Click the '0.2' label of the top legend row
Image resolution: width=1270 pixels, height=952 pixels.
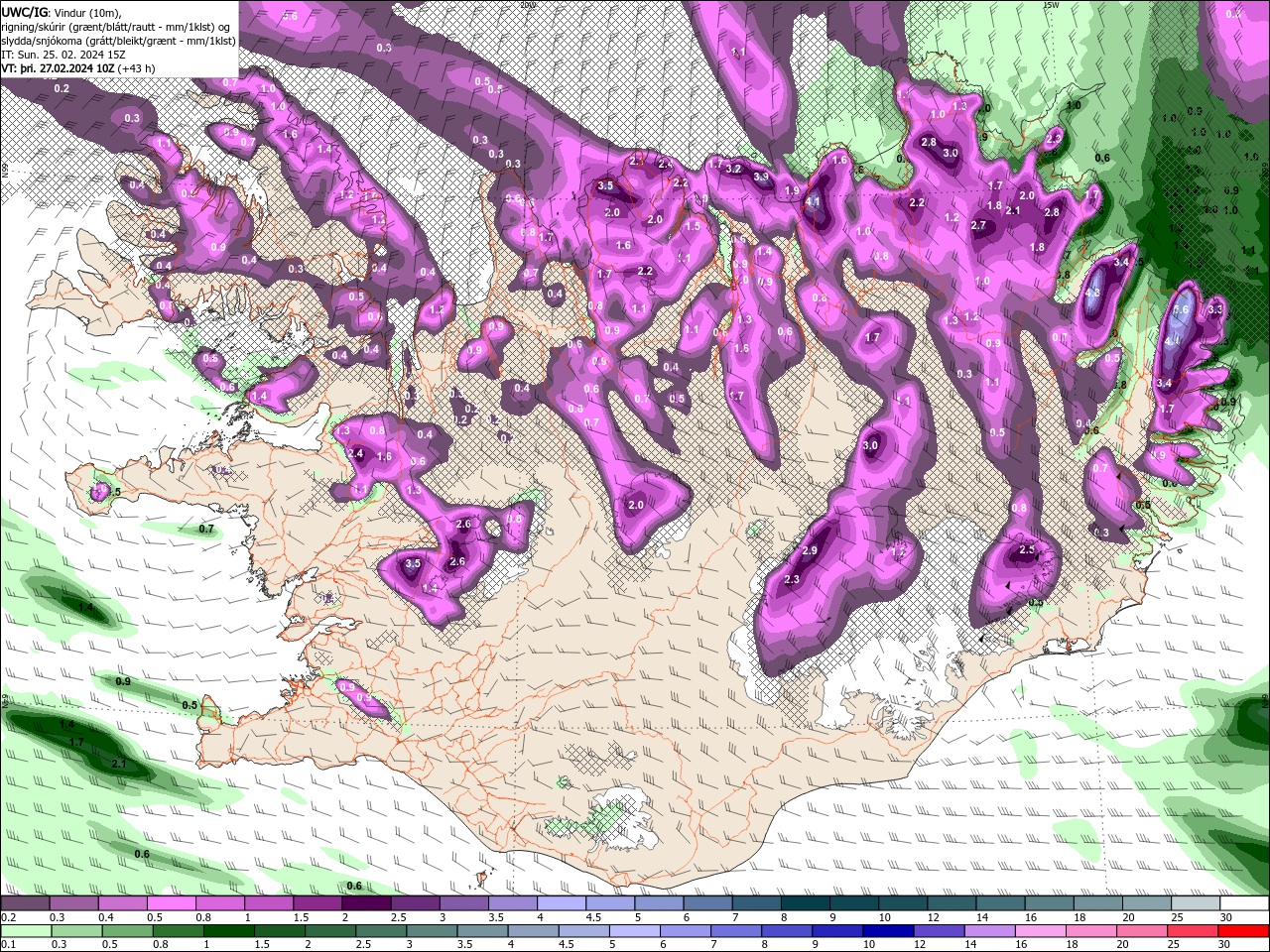click(x=9, y=918)
